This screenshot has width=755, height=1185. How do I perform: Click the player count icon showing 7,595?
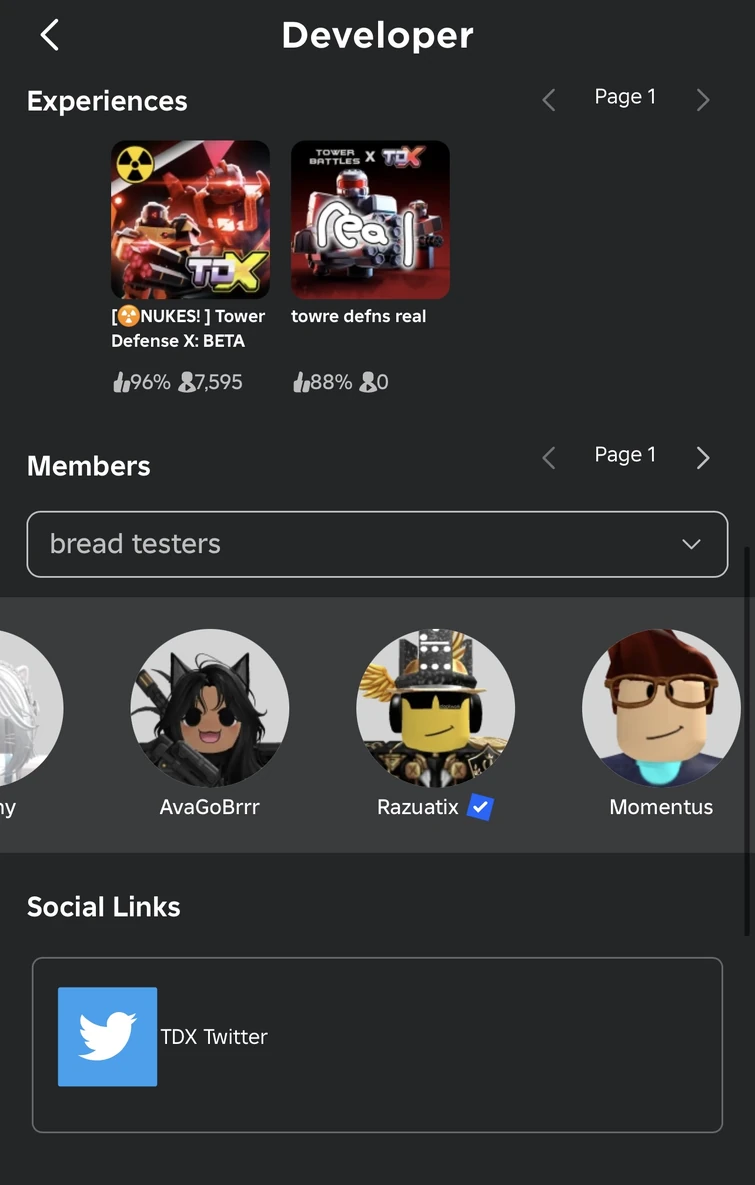coord(186,382)
